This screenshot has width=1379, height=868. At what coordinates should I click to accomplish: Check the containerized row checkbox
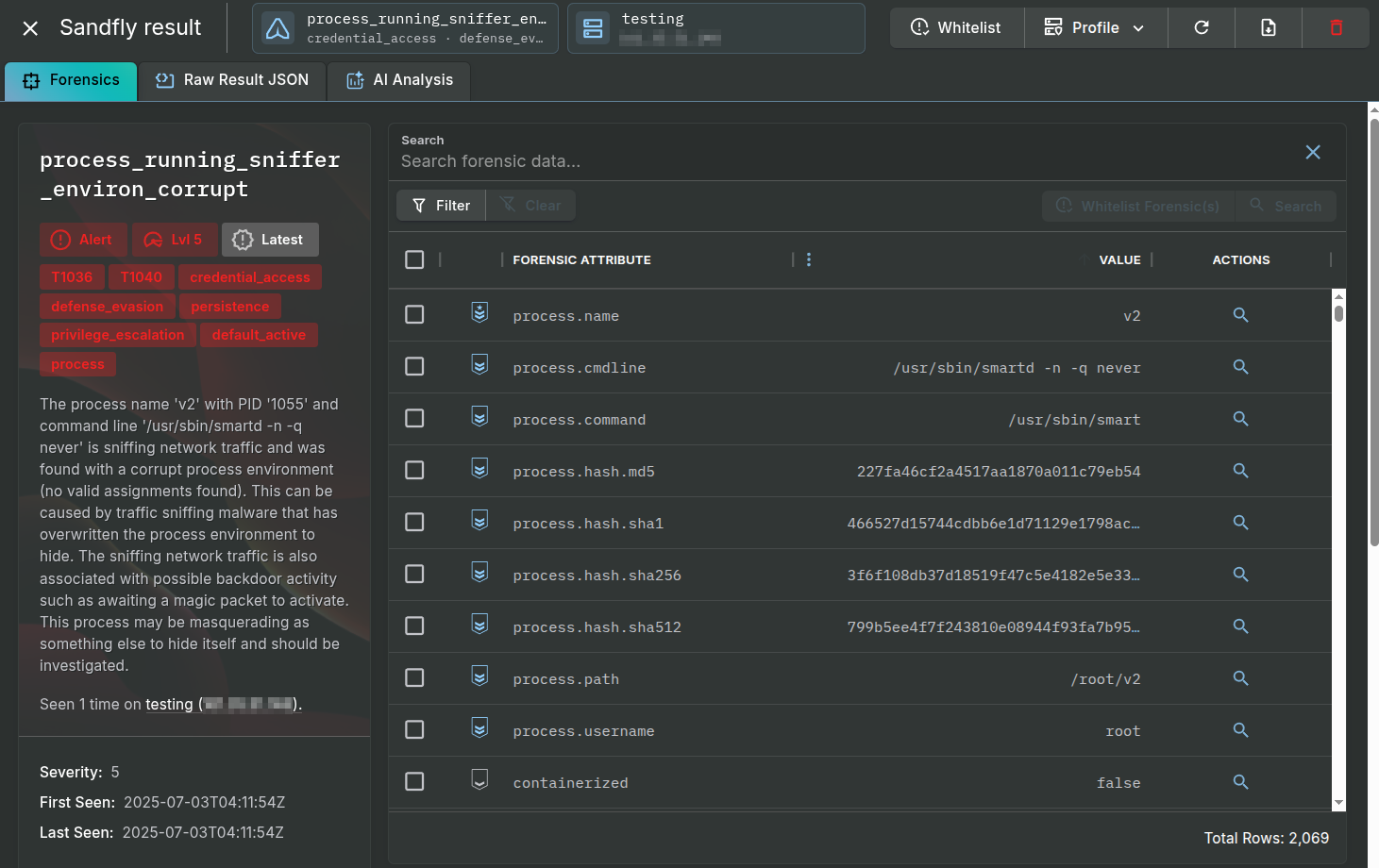click(414, 781)
